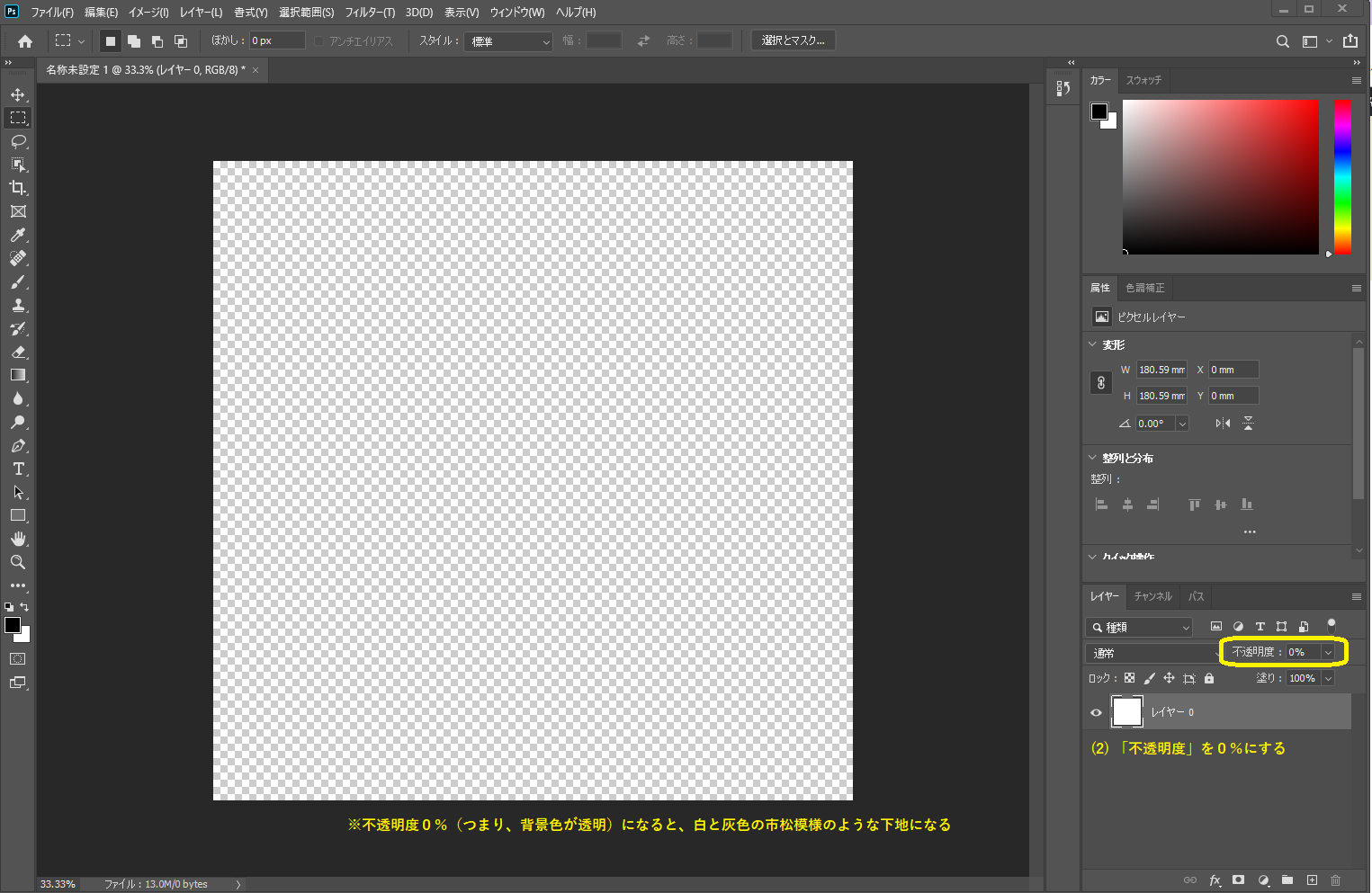This screenshot has width=1372, height=893.
Task: Select the Pen tool
Action: pyautogui.click(x=18, y=445)
